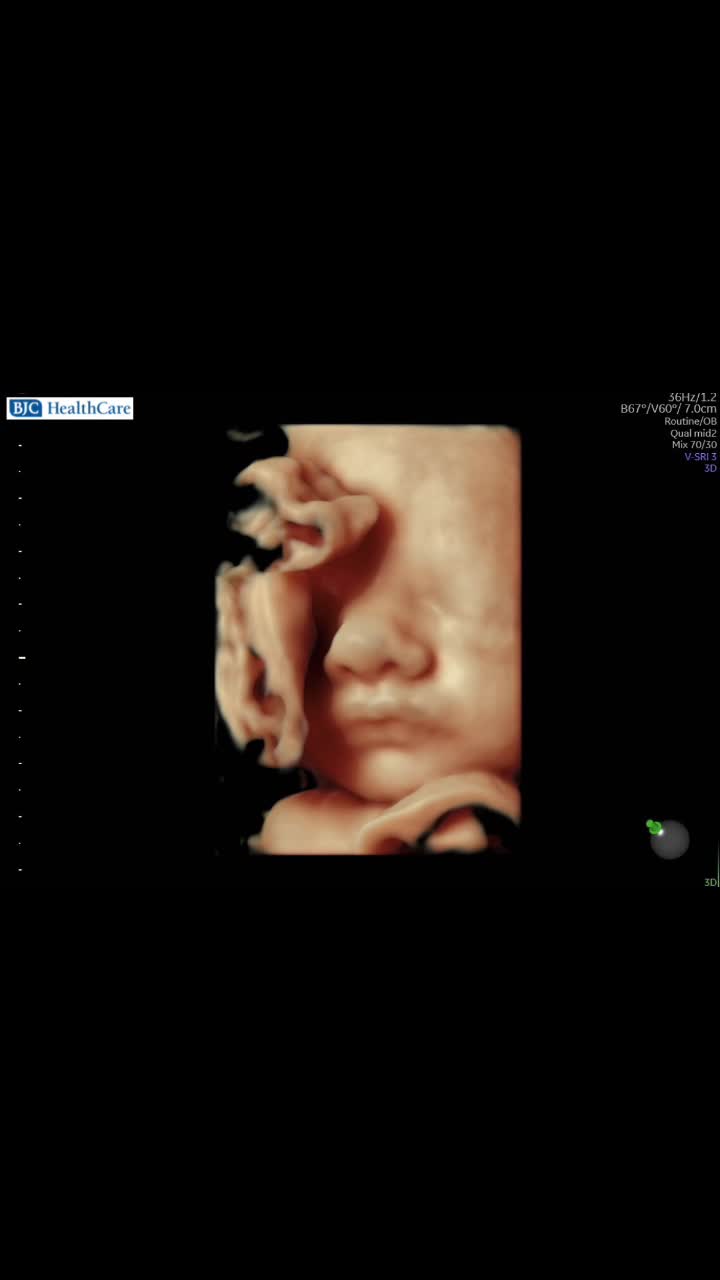
Task: Click the green 3D label at bottom right
Action: point(710,882)
